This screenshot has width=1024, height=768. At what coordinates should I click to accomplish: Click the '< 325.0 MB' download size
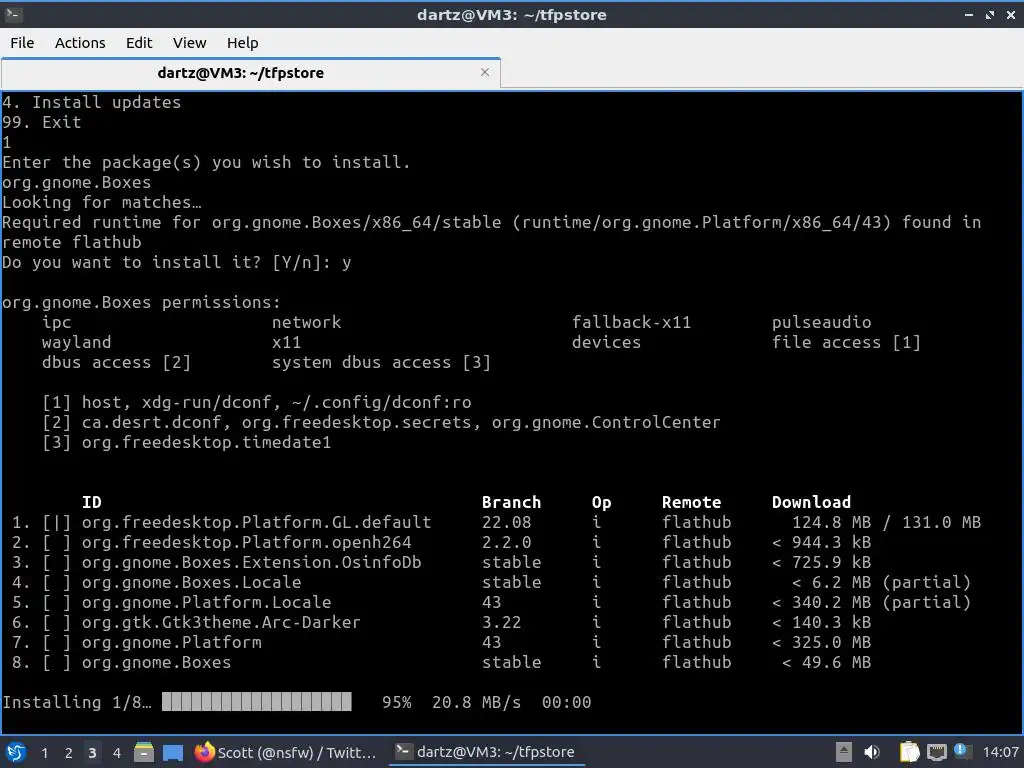tap(822, 643)
